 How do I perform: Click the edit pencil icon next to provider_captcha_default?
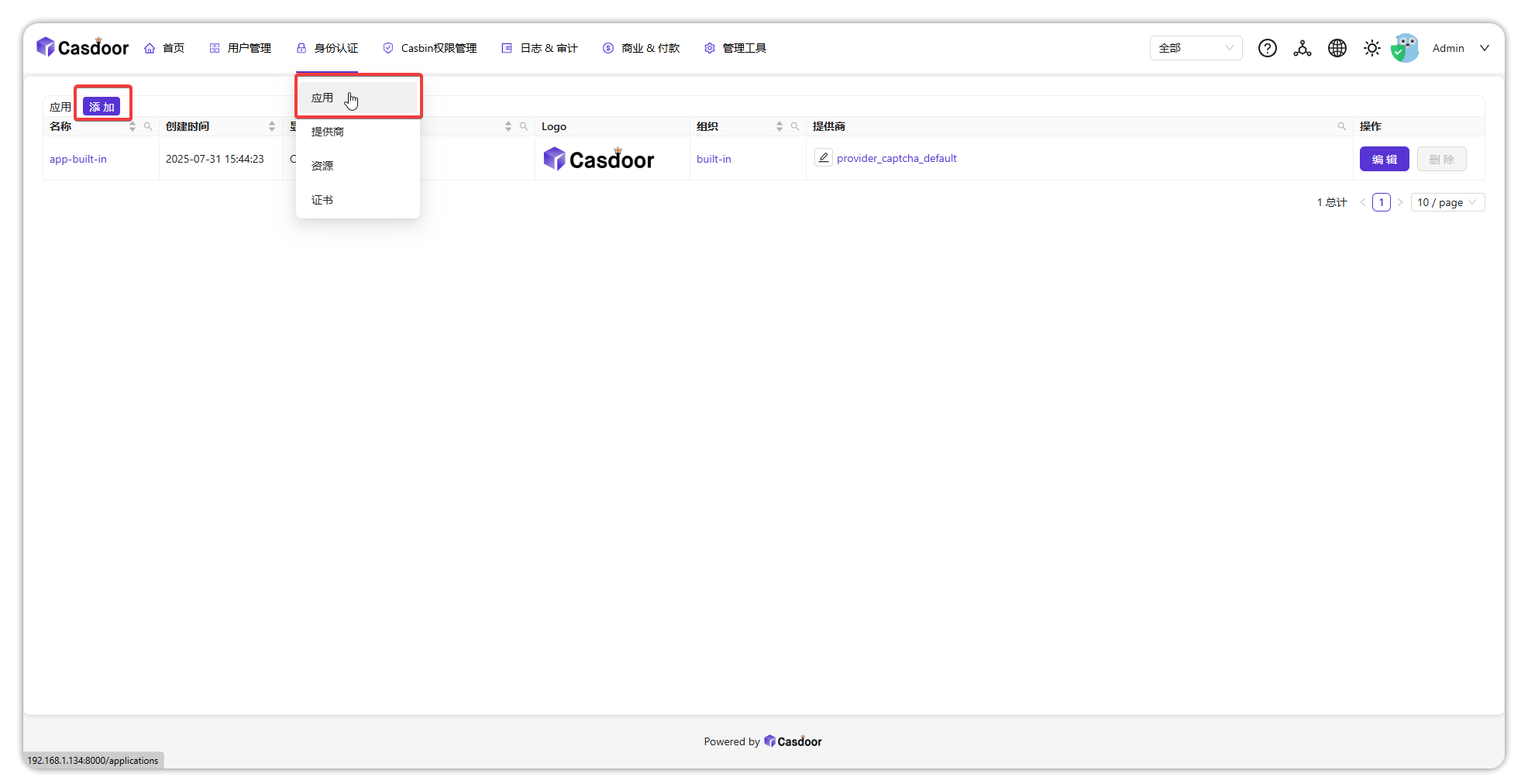click(824, 157)
